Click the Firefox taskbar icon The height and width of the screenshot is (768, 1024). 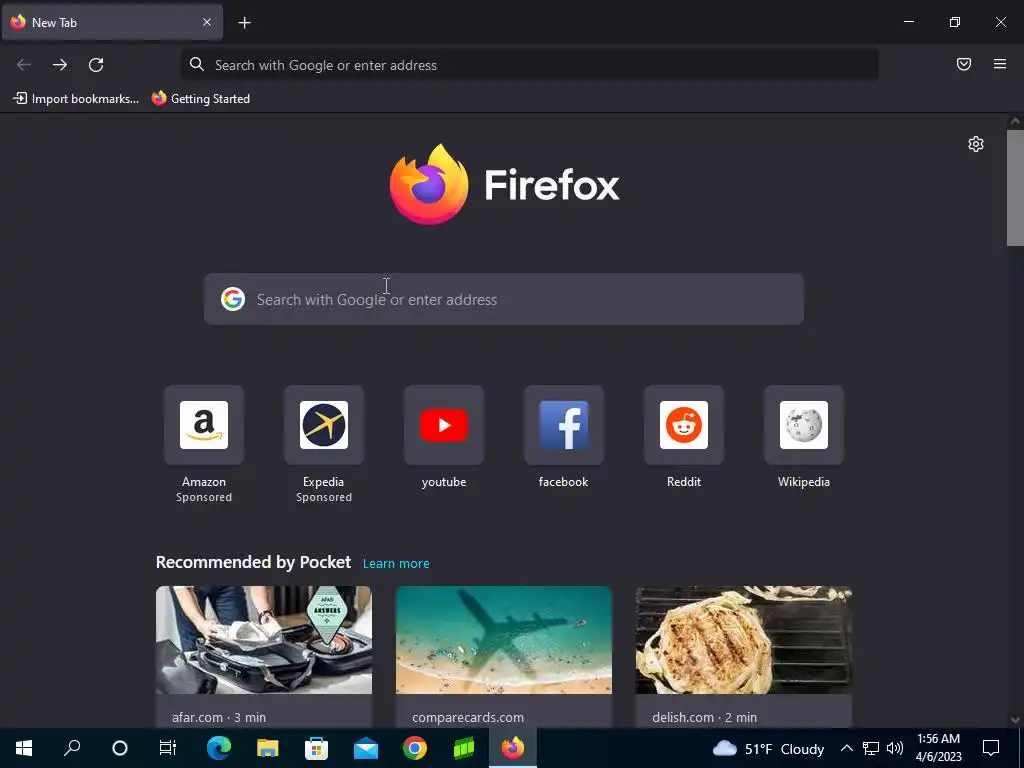click(513, 748)
